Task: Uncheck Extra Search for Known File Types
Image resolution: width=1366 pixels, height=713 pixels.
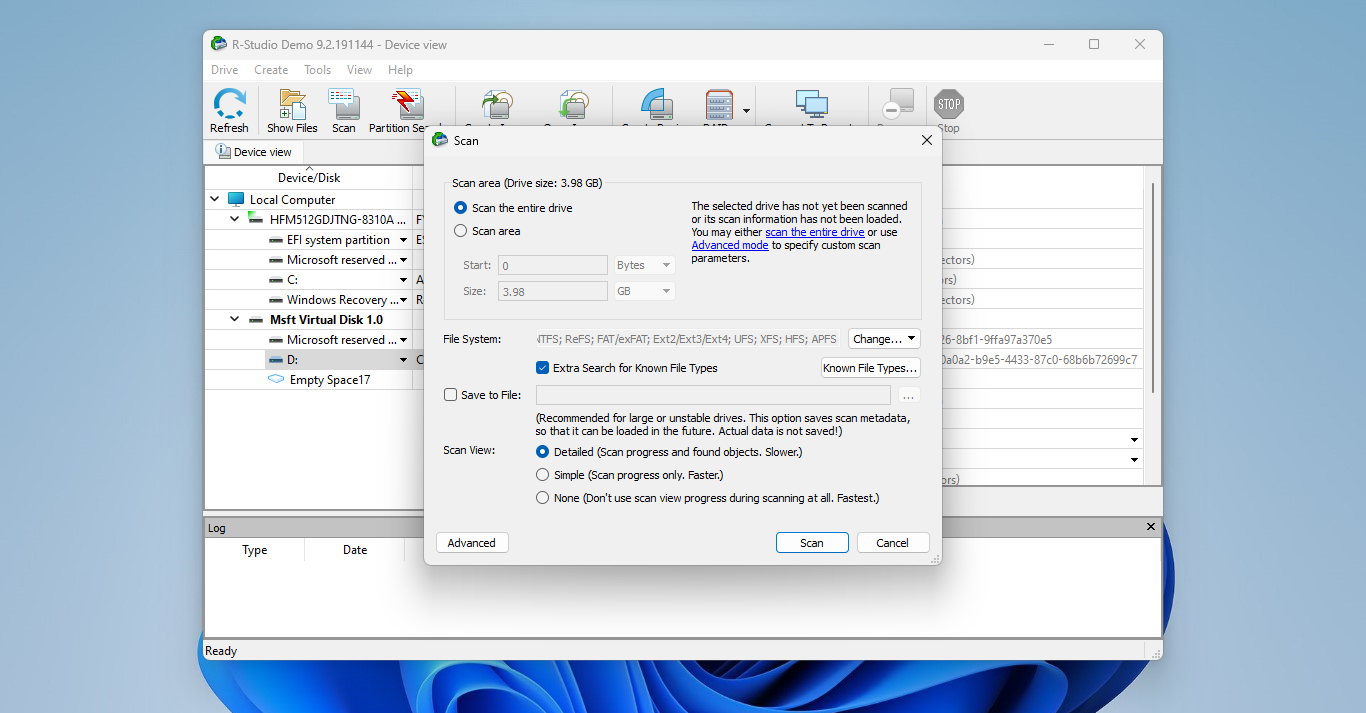Action: click(542, 368)
